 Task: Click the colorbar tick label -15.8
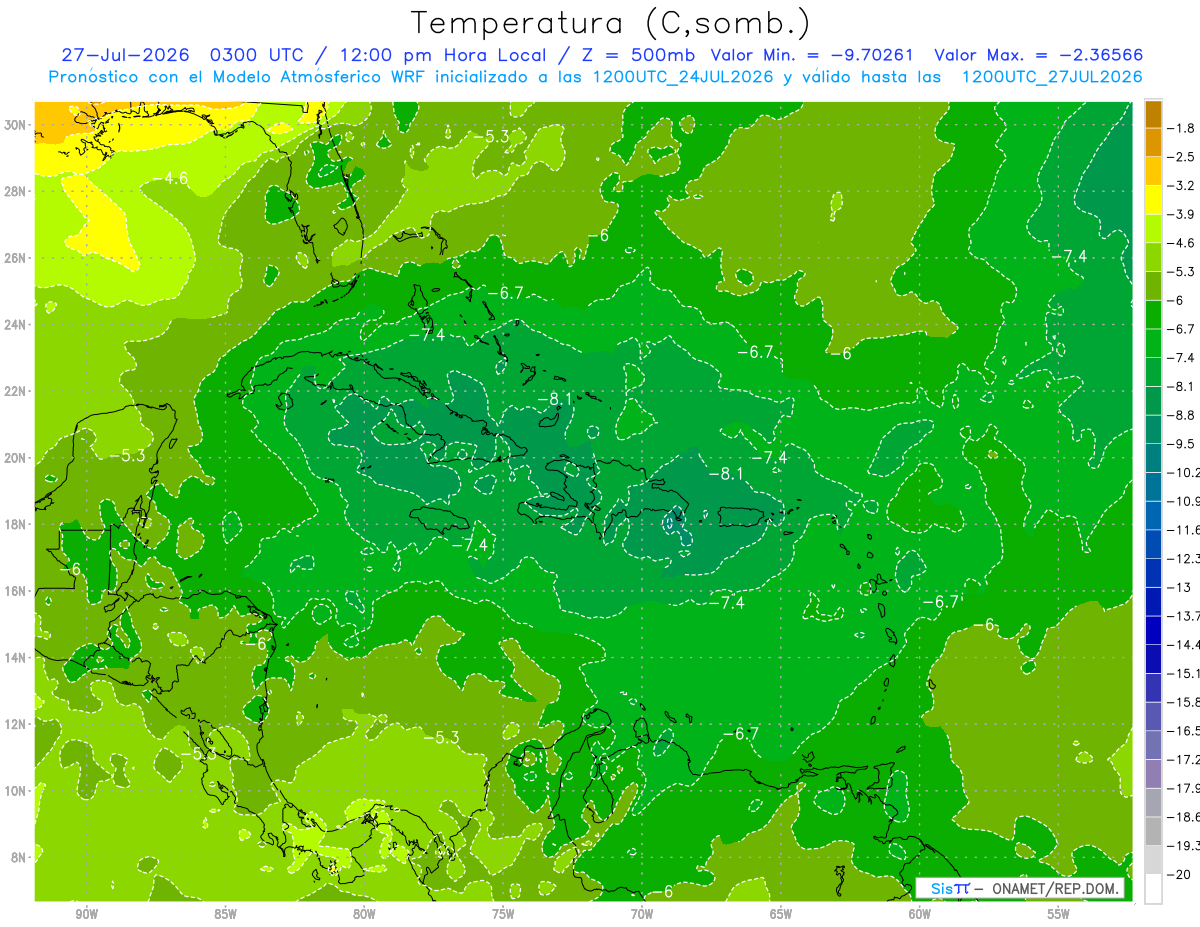1184,702
